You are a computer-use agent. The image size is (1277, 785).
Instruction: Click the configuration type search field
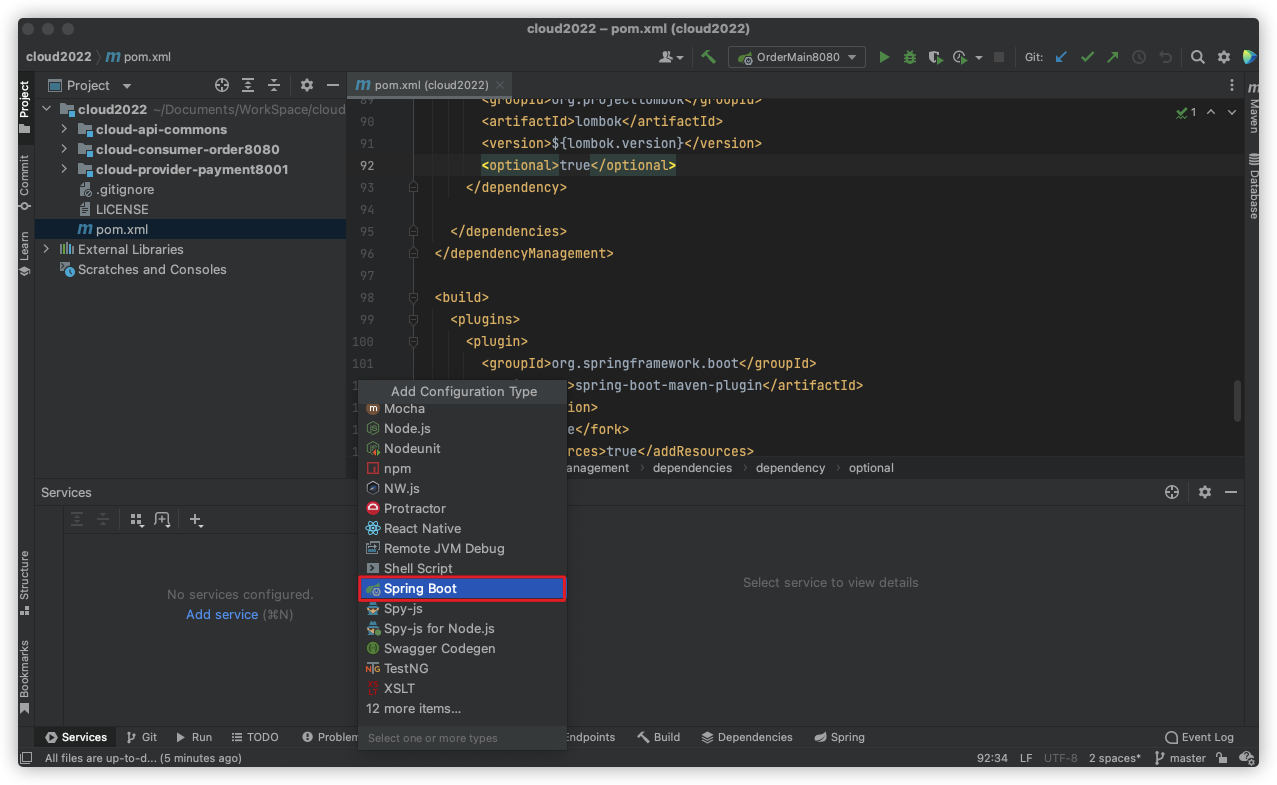click(x=462, y=738)
